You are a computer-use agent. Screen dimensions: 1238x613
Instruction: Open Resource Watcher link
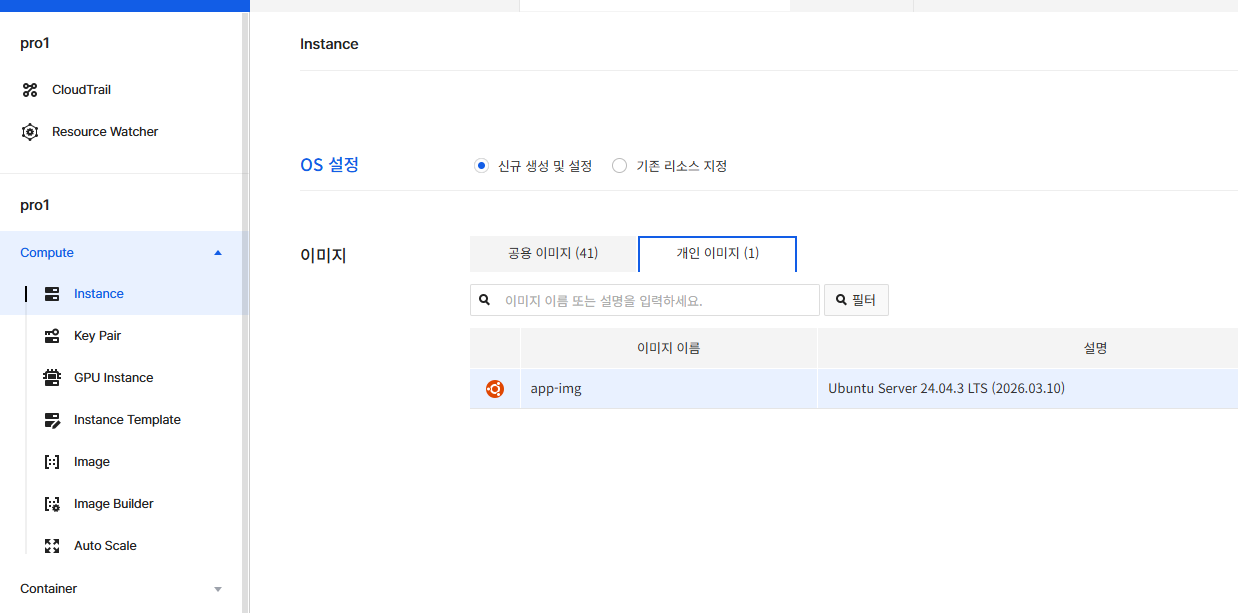click(105, 132)
